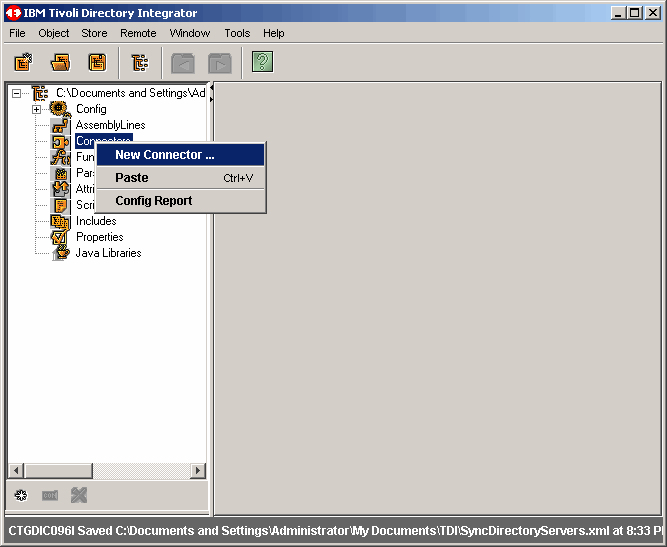Expand the Config tree node
Image resolution: width=667 pixels, height=547 pixels.
(36, 109)
